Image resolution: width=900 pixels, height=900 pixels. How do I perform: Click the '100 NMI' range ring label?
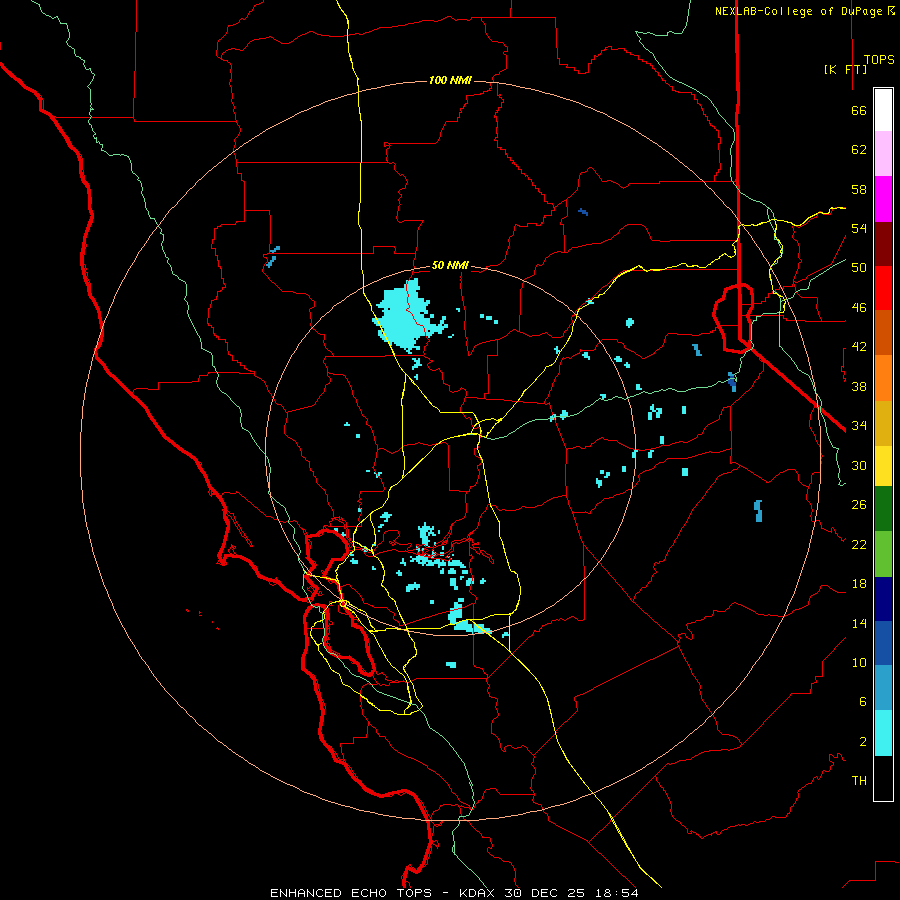450,80
